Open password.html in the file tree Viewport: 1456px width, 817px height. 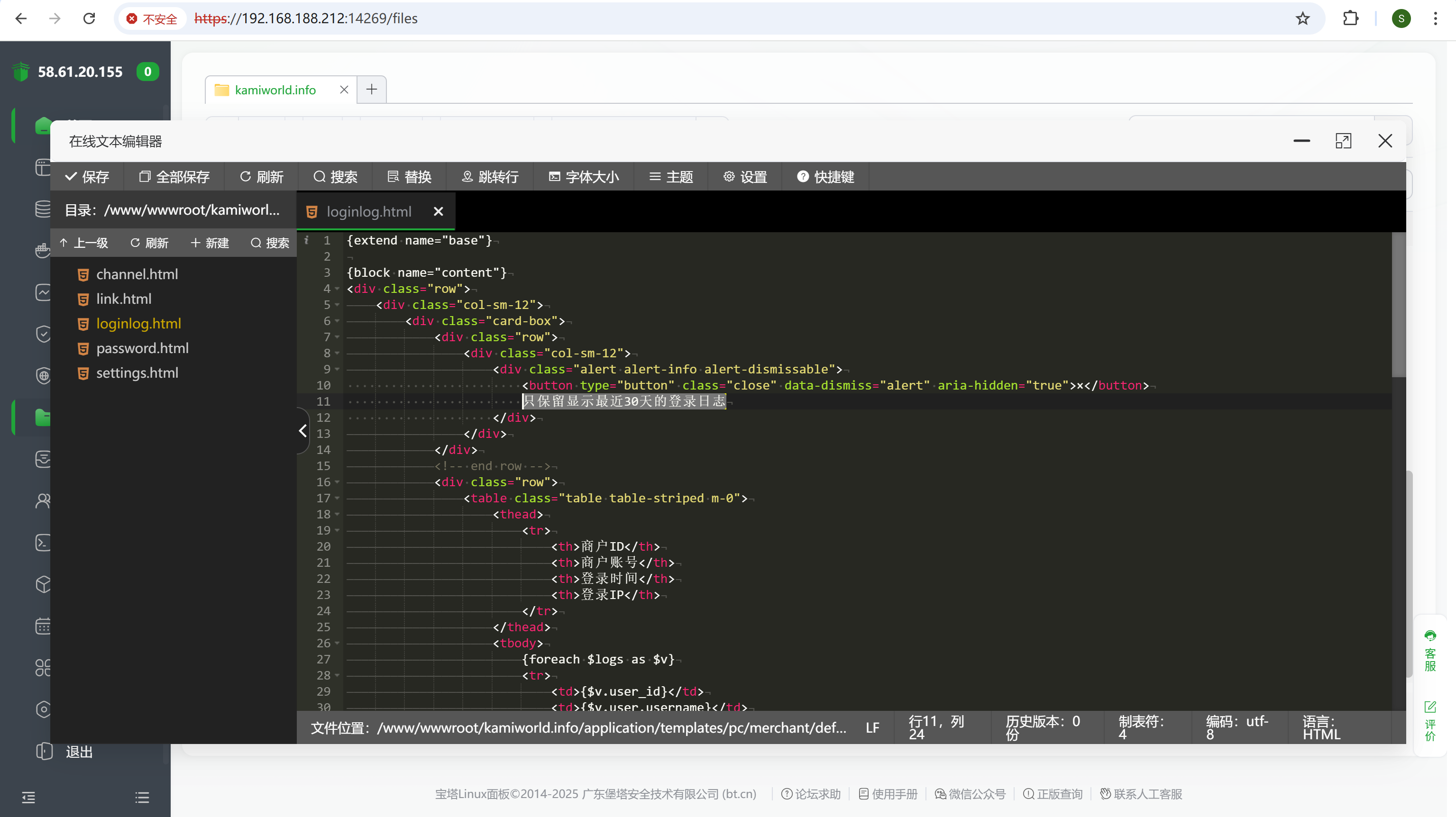(x=142, y=348)
